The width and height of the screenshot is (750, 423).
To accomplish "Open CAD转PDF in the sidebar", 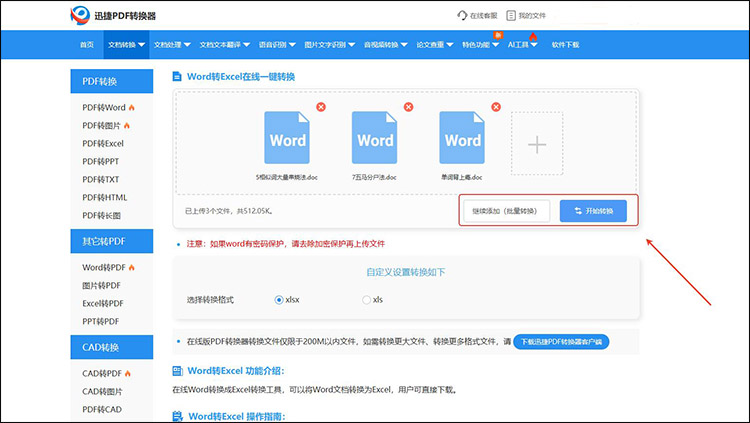I will (102, 373).
